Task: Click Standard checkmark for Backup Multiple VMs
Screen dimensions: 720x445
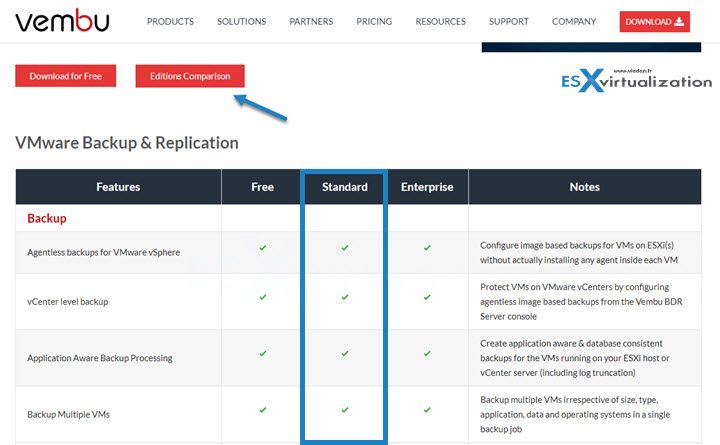Action: [345, 409]
